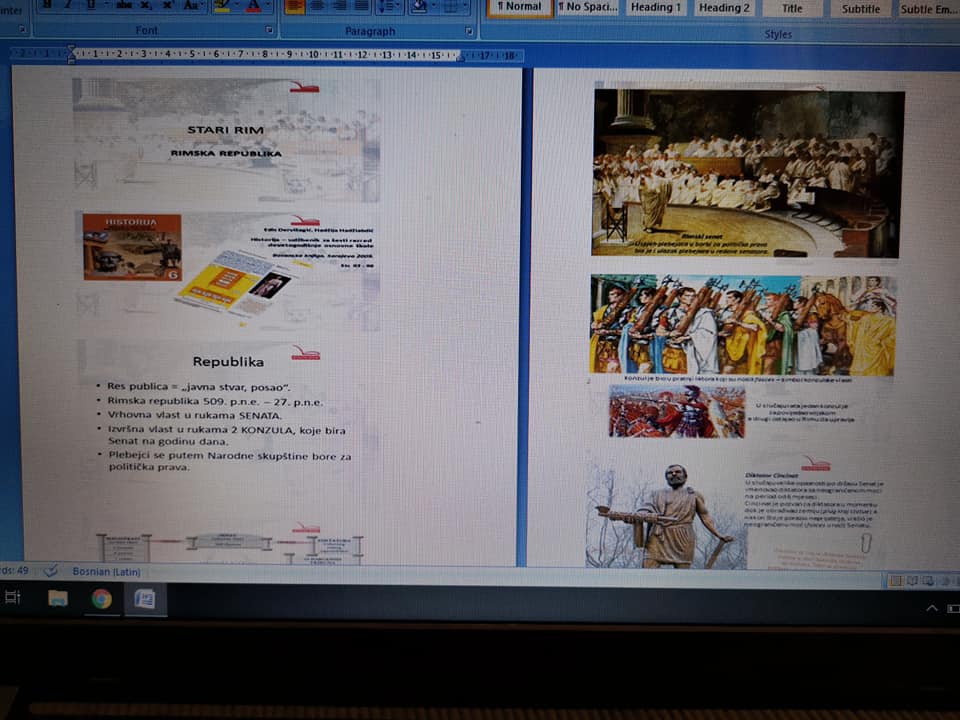Select the lictors with fasces illustration
Screen dimensions: 960x720
(743, 324)
